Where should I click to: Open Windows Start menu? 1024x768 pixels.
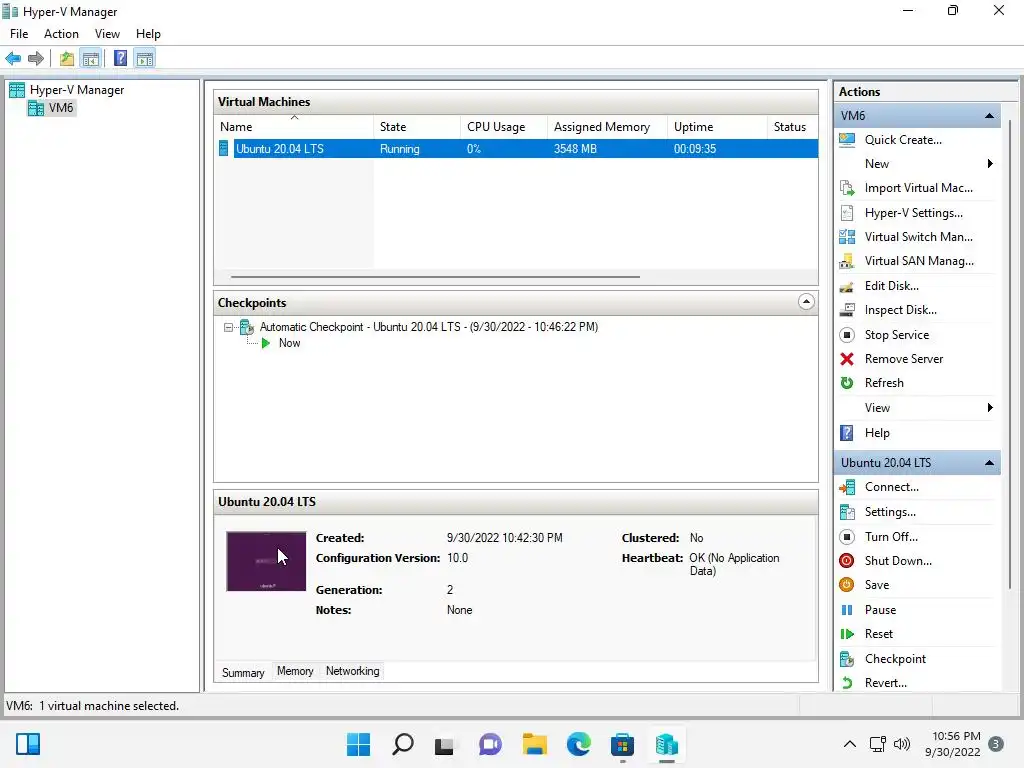[x=358, y=744]
